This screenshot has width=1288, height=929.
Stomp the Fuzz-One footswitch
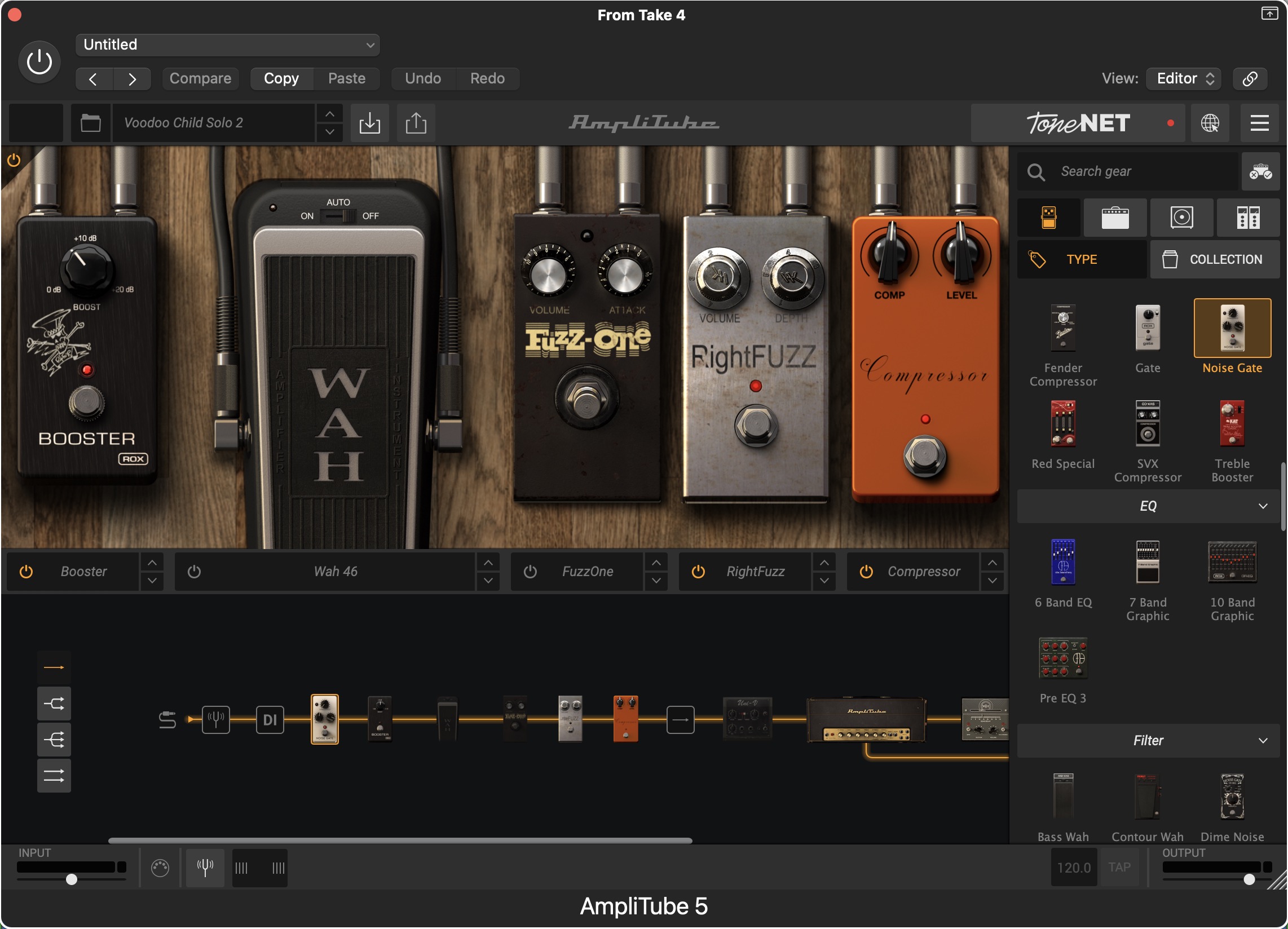coord(586,397)
